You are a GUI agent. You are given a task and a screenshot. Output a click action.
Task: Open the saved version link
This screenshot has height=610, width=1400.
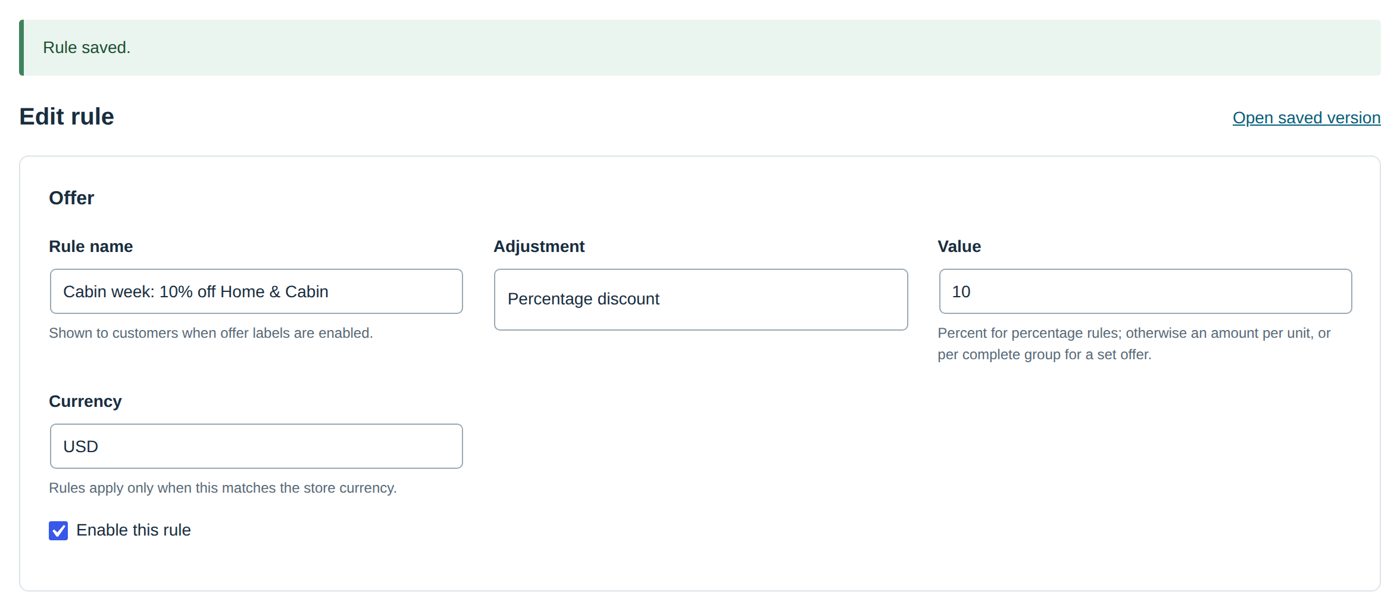pos(1306,118)
